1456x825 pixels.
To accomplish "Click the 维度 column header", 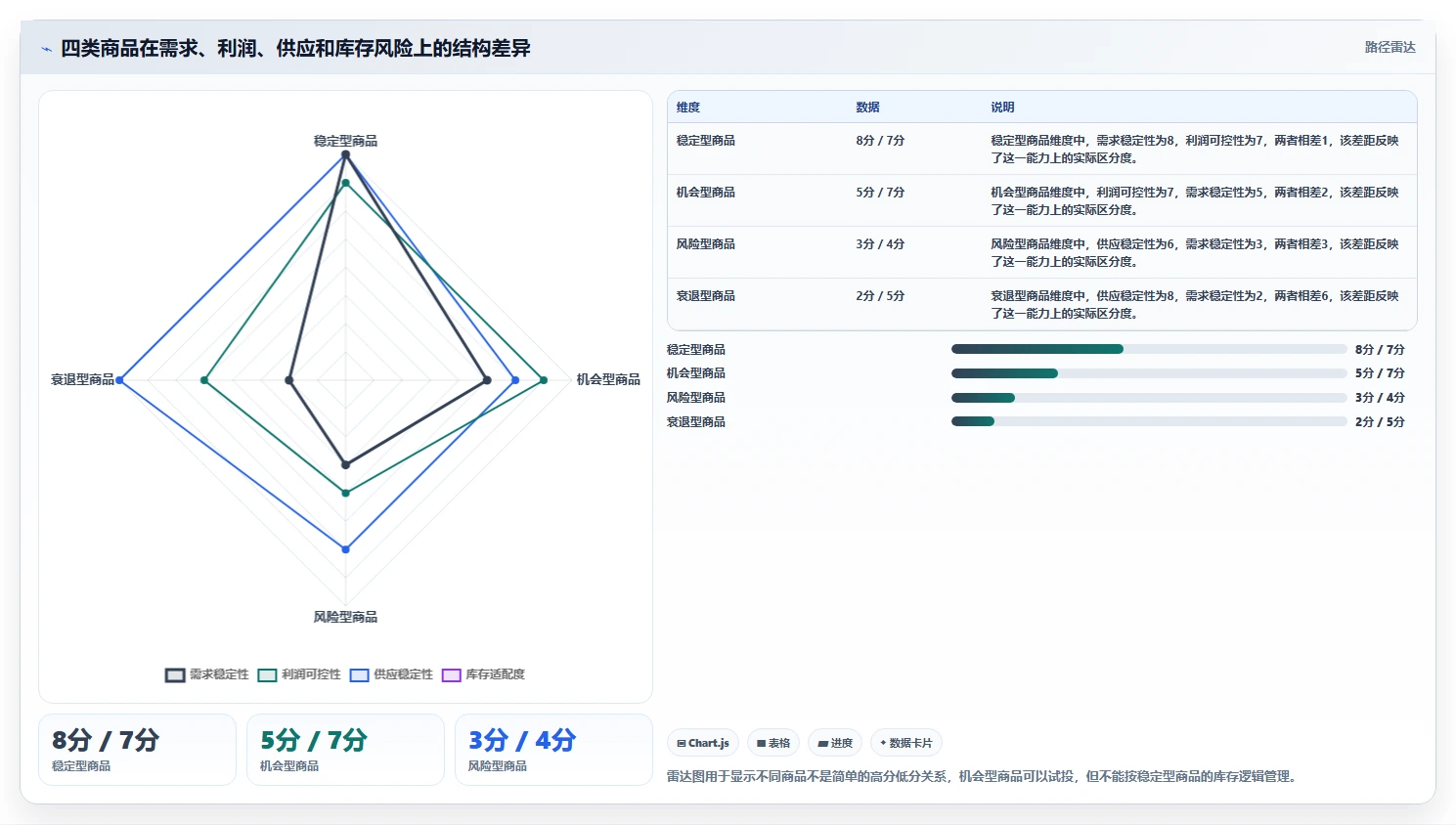I will 688,108.
